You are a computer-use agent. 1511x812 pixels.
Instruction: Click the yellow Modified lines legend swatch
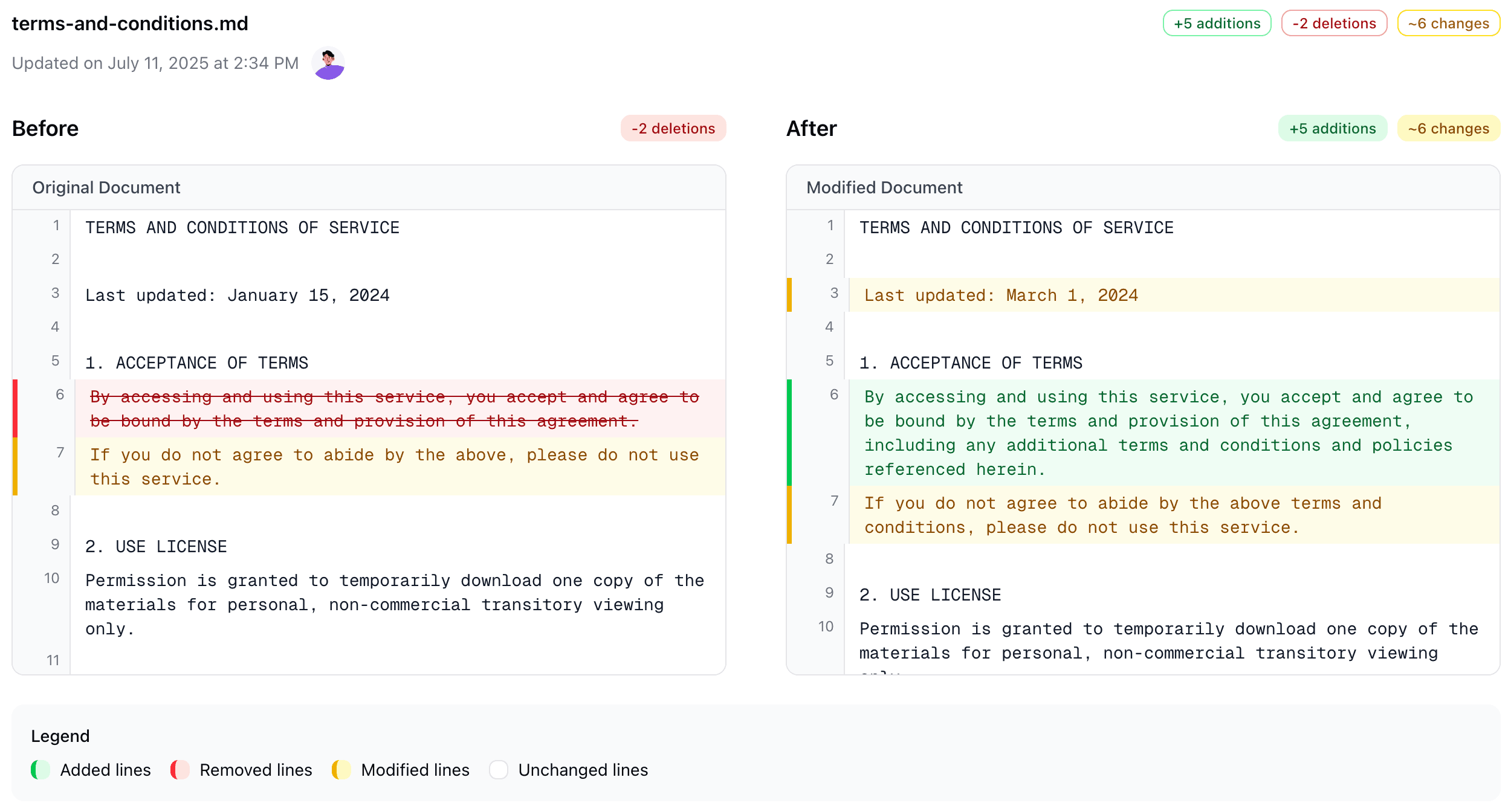341,770
